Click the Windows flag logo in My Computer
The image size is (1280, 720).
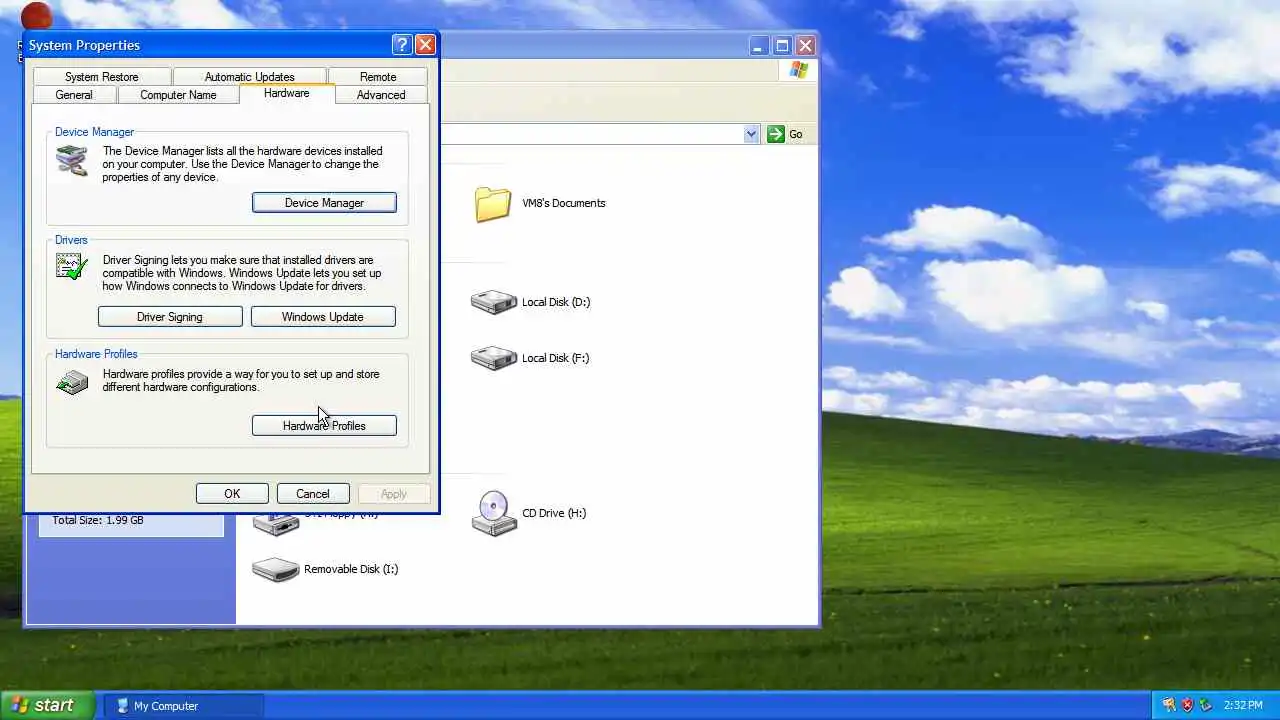798,69
